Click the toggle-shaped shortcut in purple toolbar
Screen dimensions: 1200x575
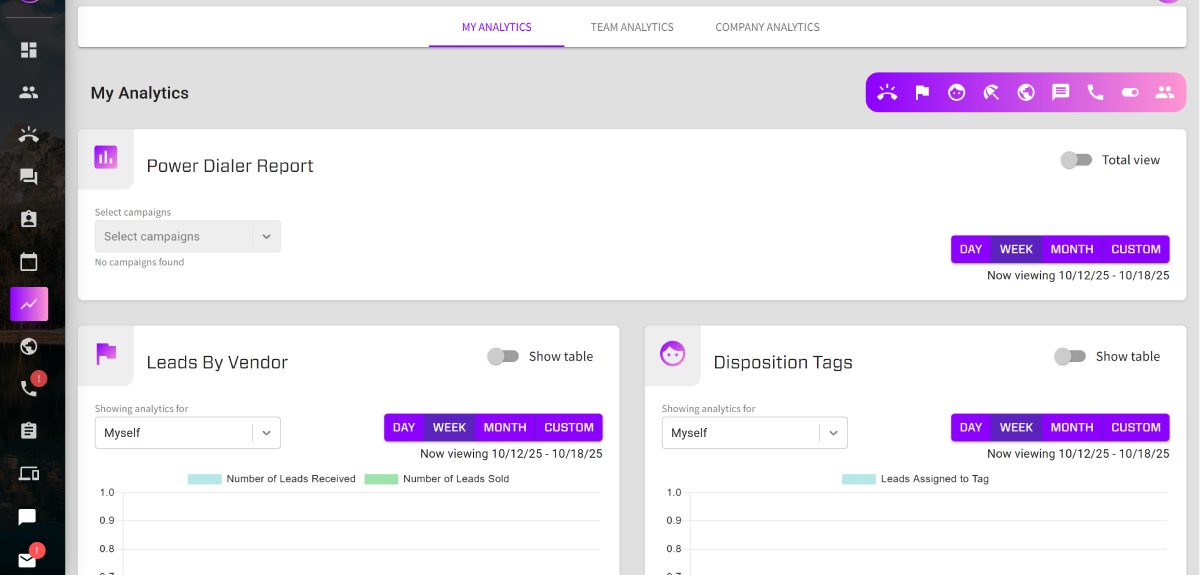pos(1130,92)
